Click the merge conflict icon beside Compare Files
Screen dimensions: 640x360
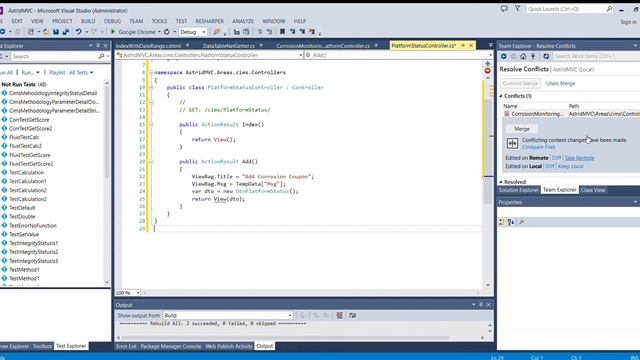pos(512,143)
